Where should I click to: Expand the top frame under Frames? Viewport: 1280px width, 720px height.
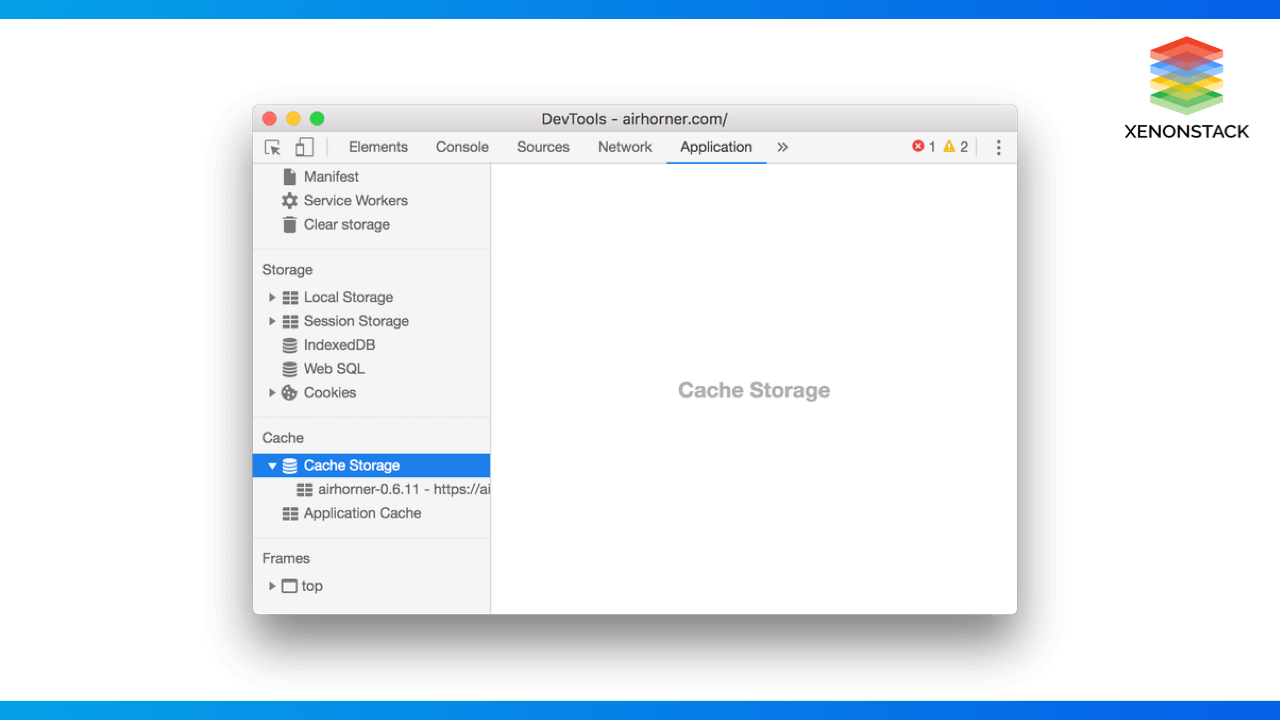click(272, 586)
